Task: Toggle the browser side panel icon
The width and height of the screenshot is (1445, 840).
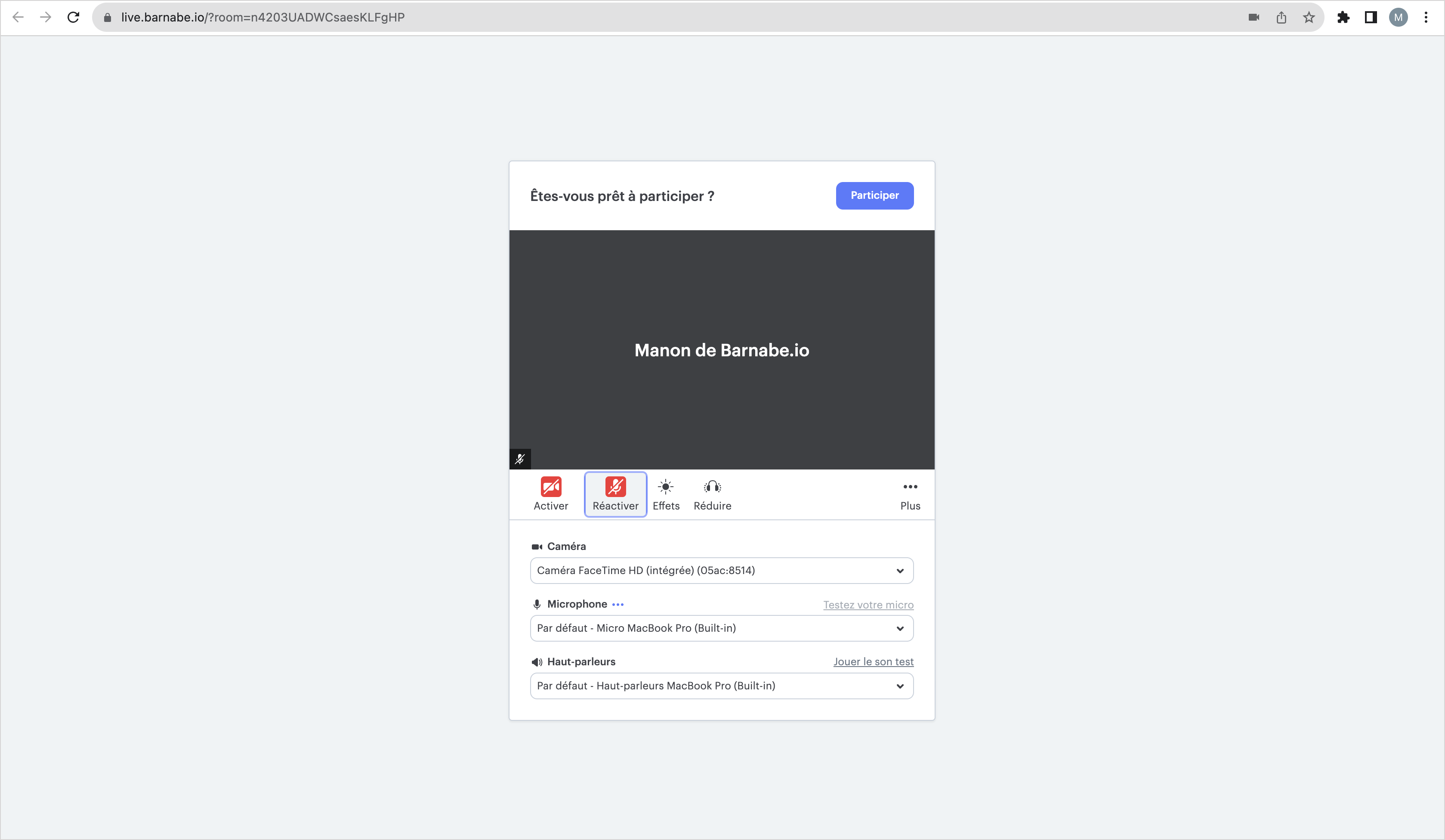Action: tap(1371, 17)
